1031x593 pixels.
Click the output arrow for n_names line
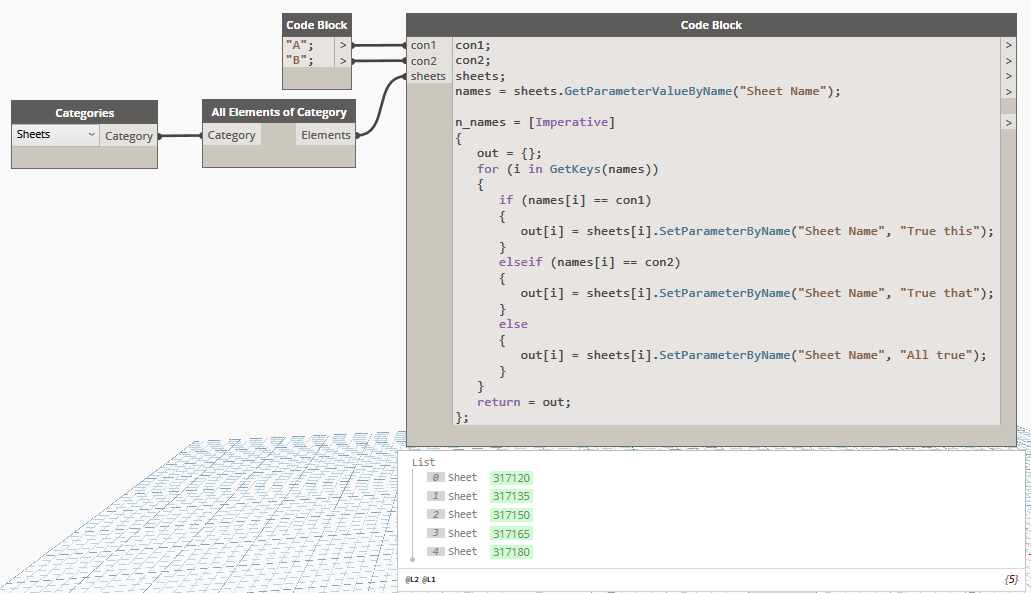coord(1009,123)
